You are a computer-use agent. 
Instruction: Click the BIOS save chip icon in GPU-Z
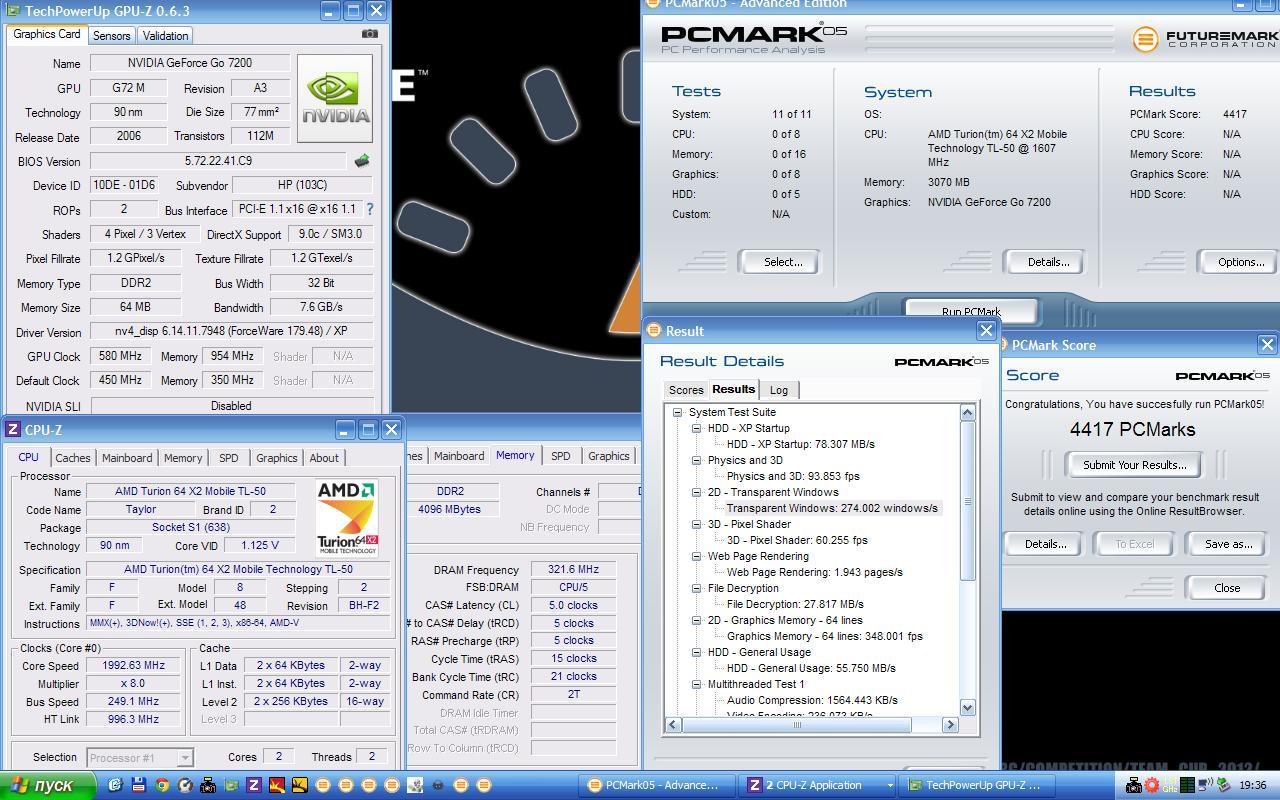pyautogui.click(x=362, y=161)
